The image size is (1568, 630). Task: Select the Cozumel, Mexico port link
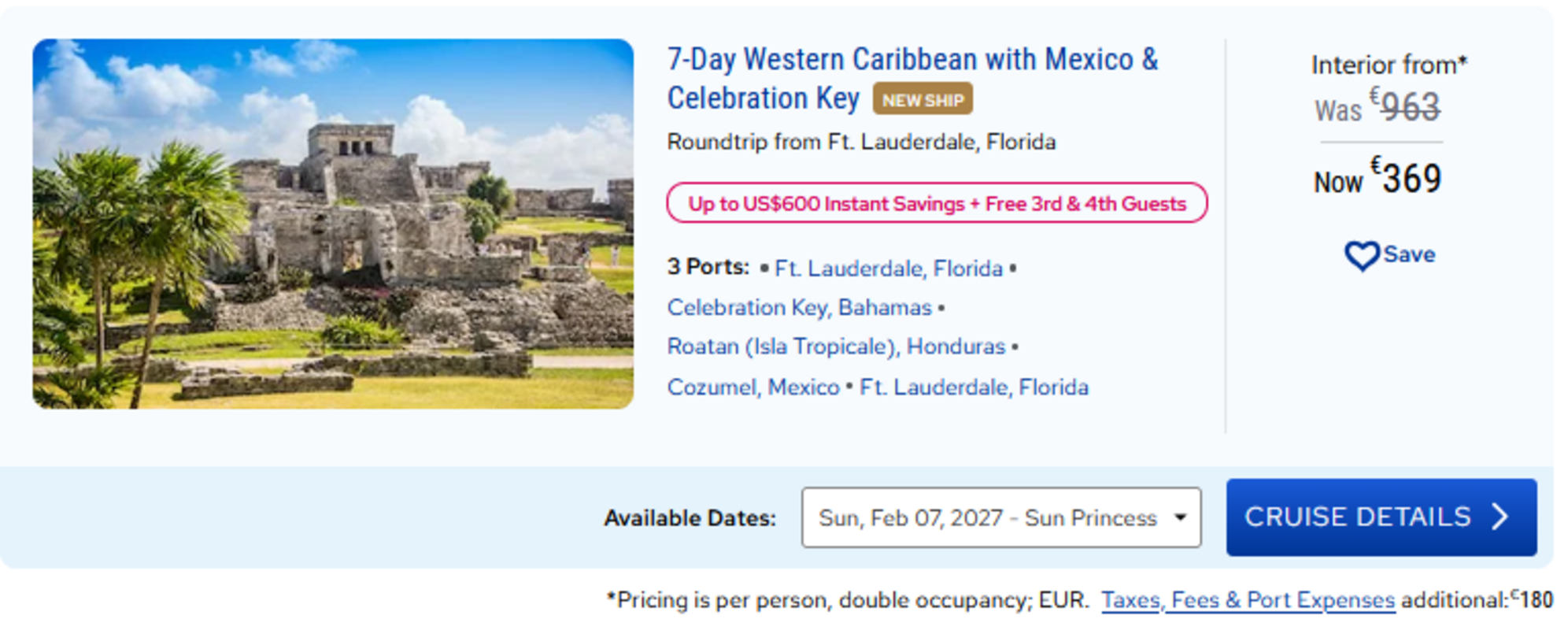click(753, 387)
